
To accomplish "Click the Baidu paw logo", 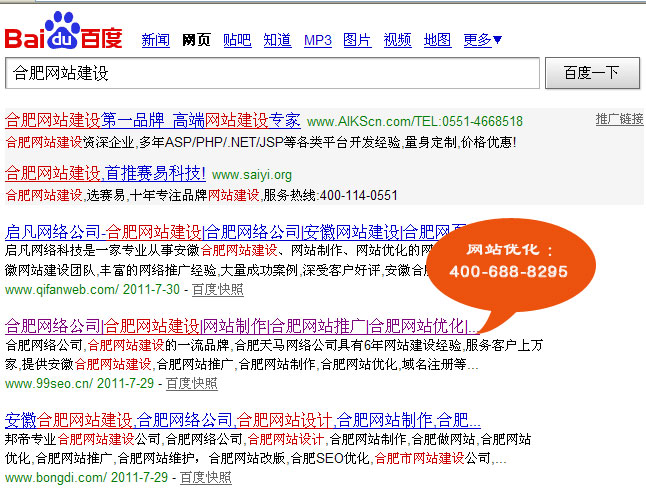I will pyautogui.click(x=63, y=30).
